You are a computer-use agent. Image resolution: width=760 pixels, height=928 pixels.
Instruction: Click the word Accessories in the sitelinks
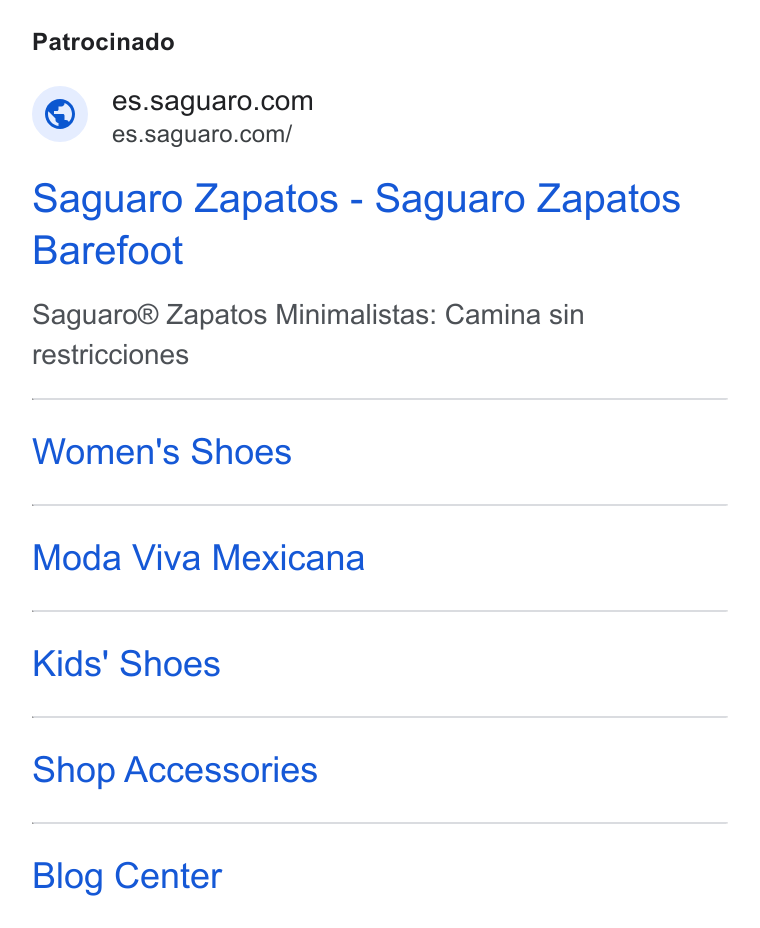point(221,769)
